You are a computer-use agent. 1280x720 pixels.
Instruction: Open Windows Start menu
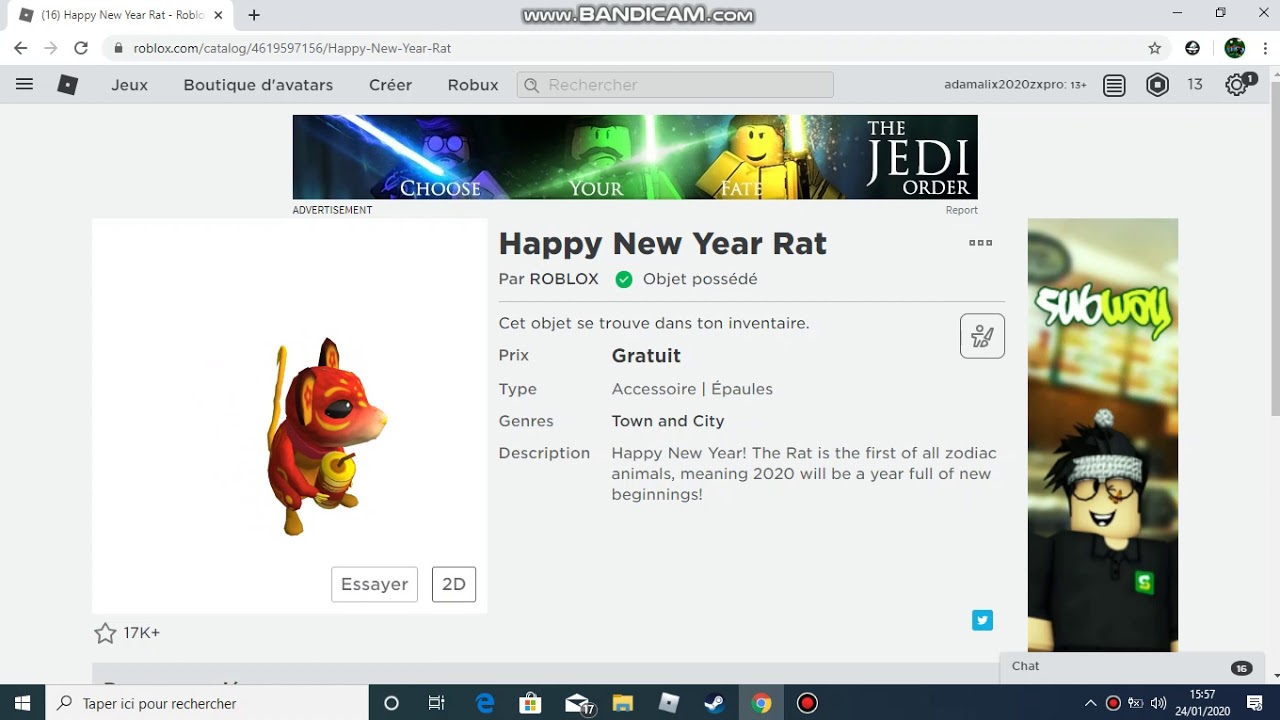click(x=23, y=703)
